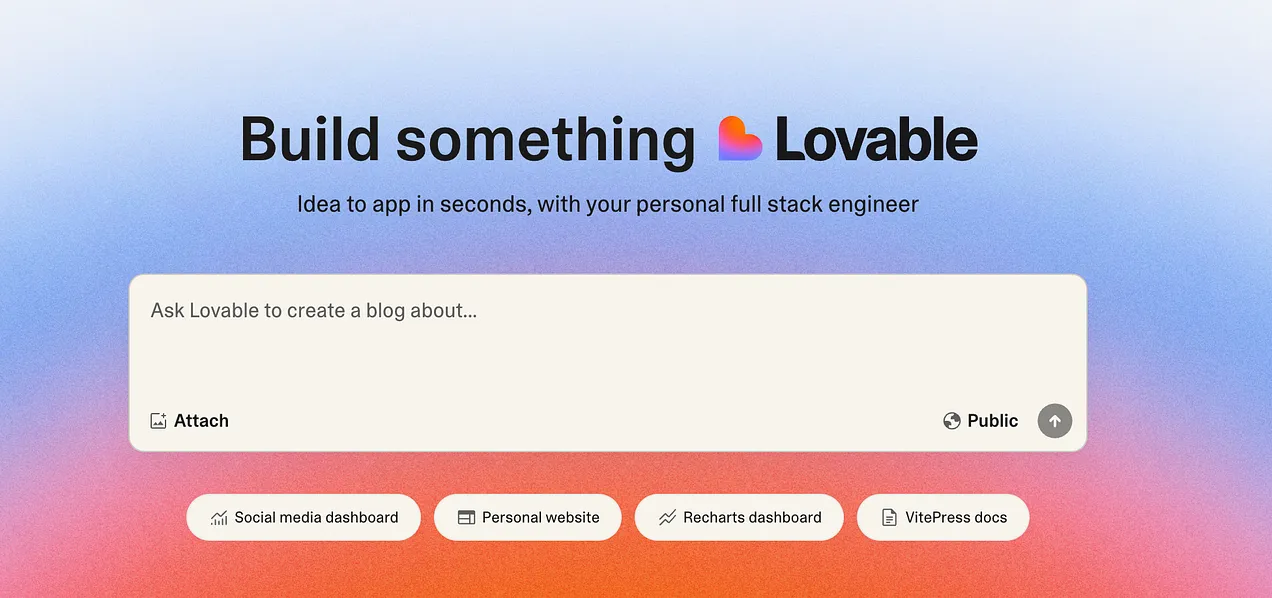This screenshot has width=1272, height=598.
Task: Toggle project visibility via Public label
Action: [993, 421]
